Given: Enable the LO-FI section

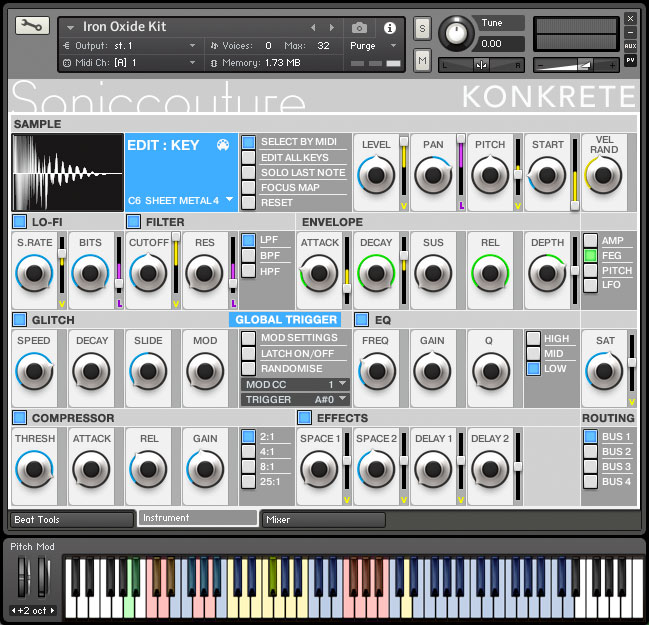Looking at the screenshot, I should 20,221.
